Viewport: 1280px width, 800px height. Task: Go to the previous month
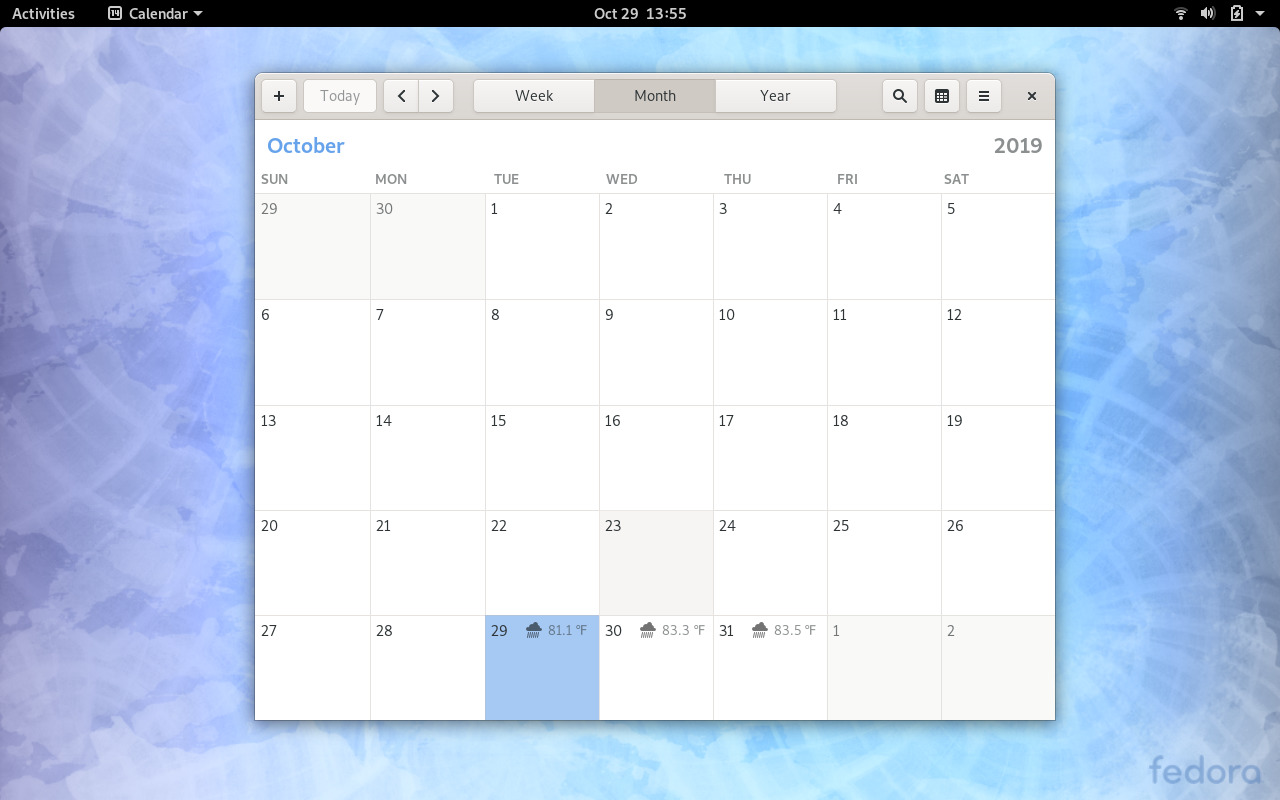(x=401, y=96)
